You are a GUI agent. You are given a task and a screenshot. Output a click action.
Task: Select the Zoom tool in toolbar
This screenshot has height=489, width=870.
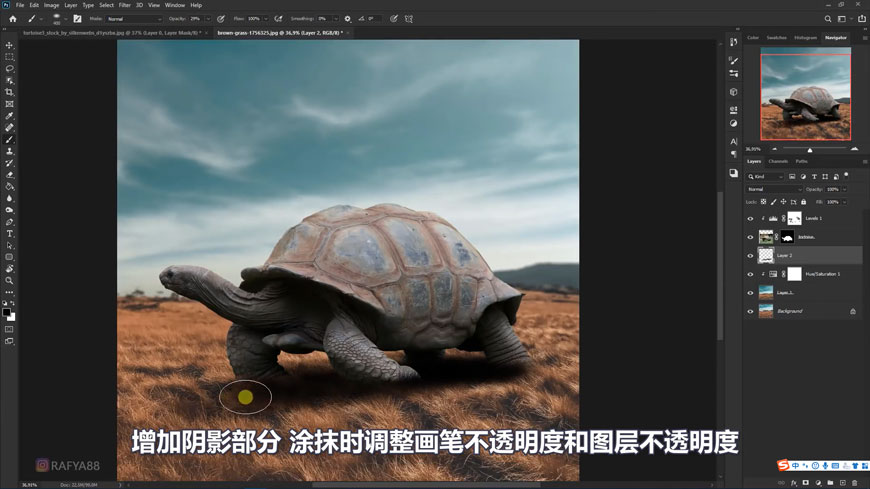[10, 281]
